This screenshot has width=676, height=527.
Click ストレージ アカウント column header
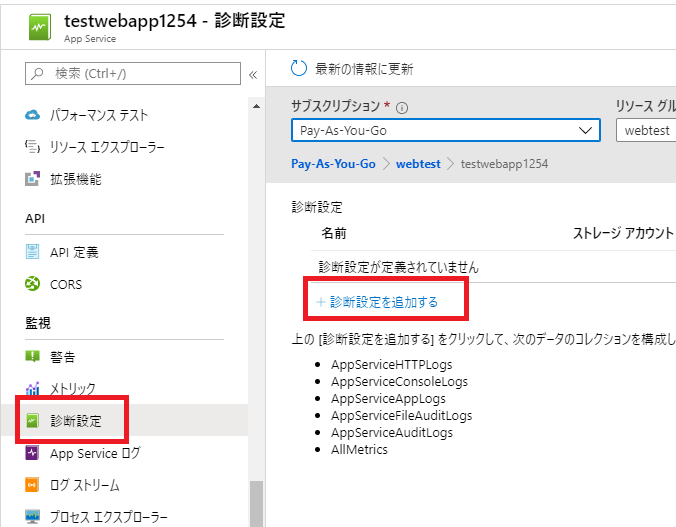point(623,233)
